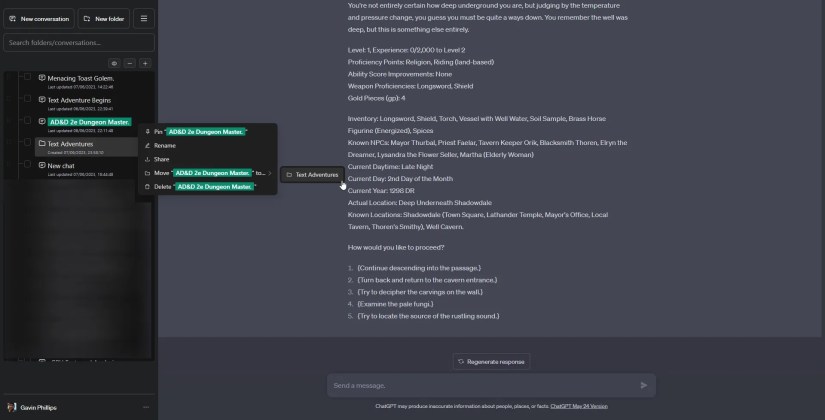Expand all with the plus icon
The height and width of the screenshot is (420, 825).
145,63
